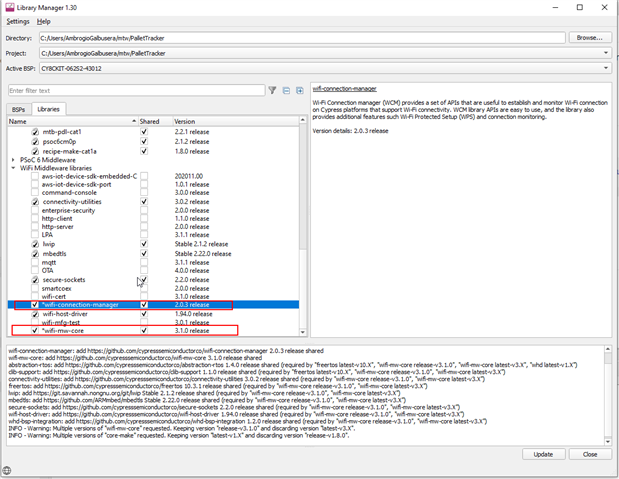The width and height of the screenshot is (619, 479).
Task: Click the Library Manager title bar app icon
Action: (x=9, y=8)
